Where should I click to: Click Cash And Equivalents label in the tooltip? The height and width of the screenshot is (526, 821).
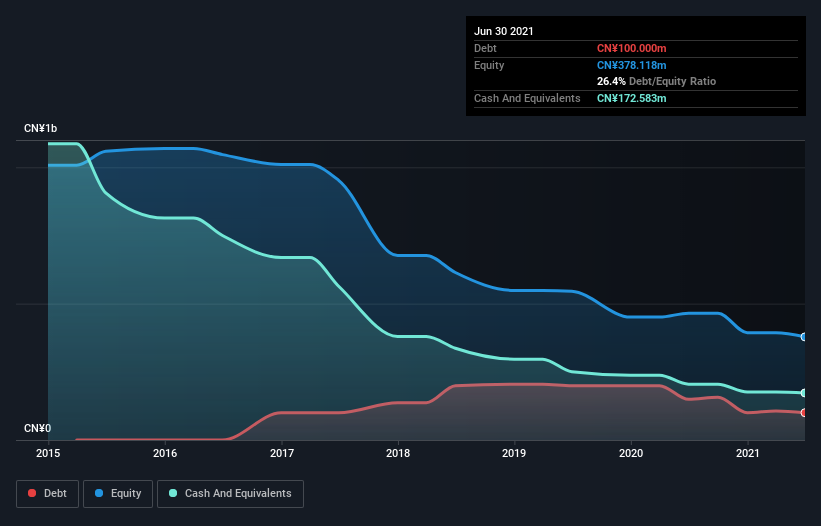tap(527, 98)
